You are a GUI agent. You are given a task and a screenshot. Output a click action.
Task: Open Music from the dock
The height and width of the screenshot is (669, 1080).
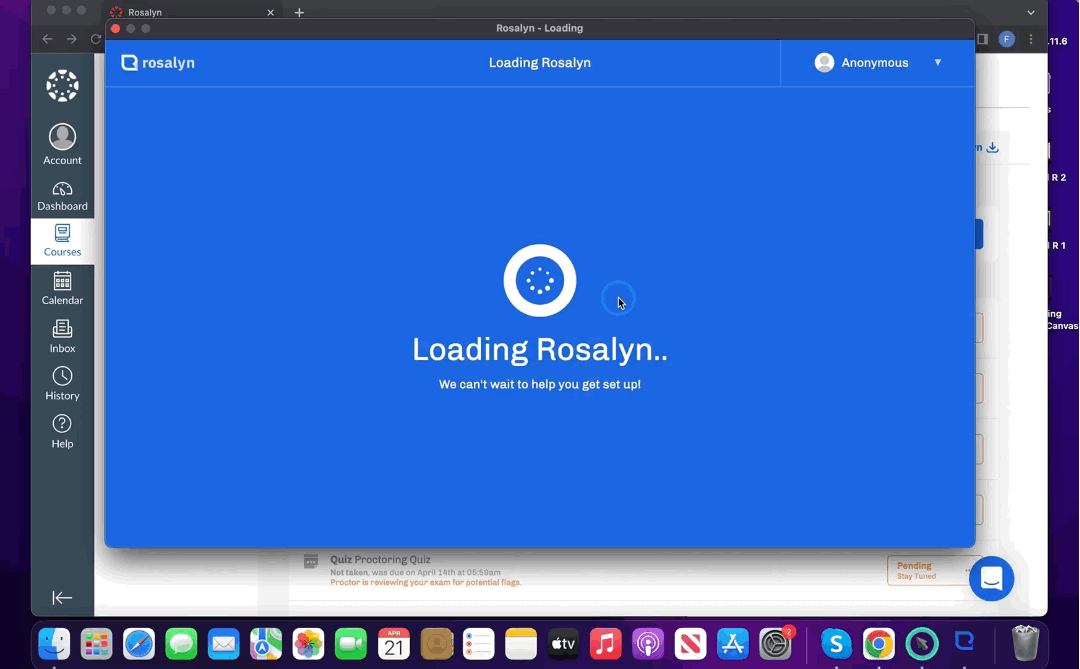tap(605, 644)
